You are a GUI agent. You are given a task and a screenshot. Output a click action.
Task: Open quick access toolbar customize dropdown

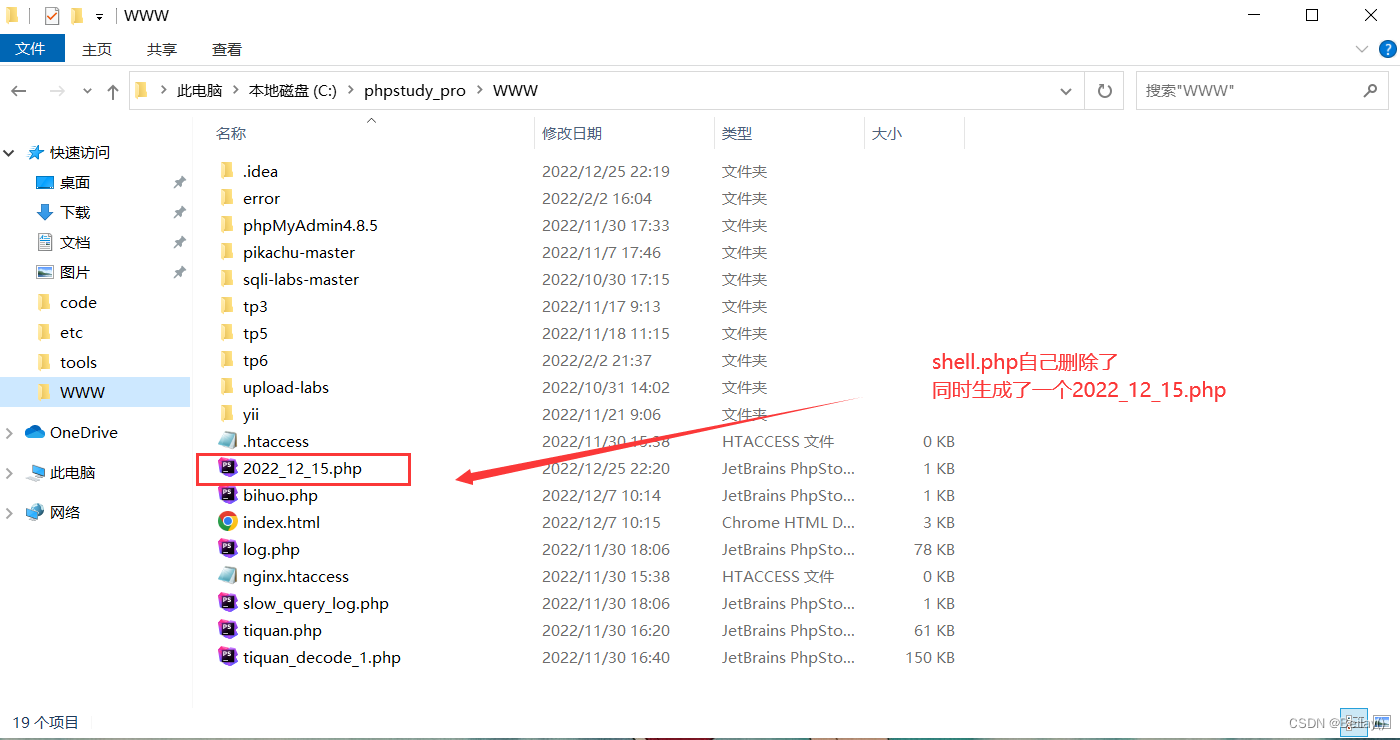tap(99, 17)
